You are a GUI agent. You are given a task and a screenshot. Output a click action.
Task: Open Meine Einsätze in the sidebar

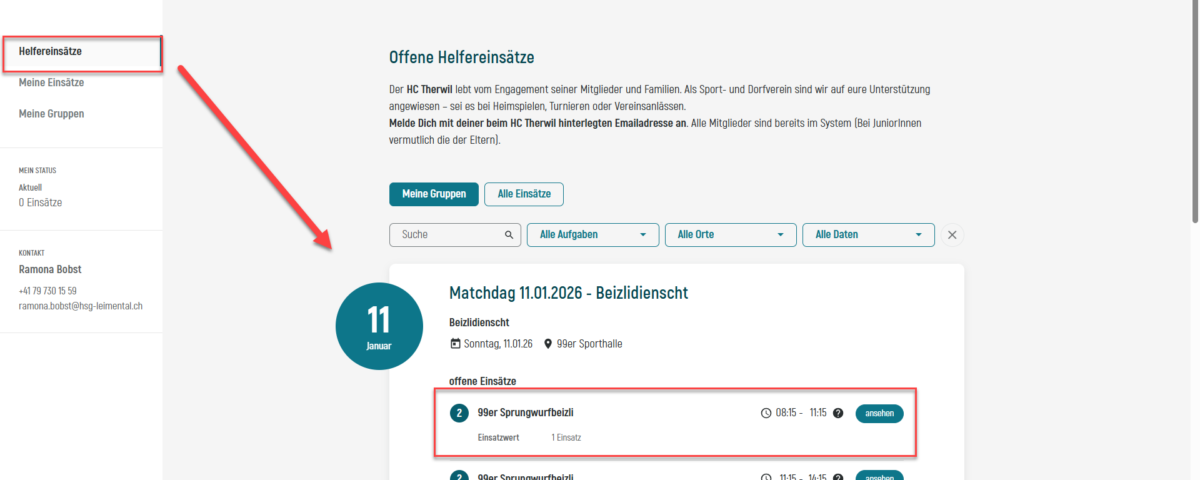coord(51,83)
